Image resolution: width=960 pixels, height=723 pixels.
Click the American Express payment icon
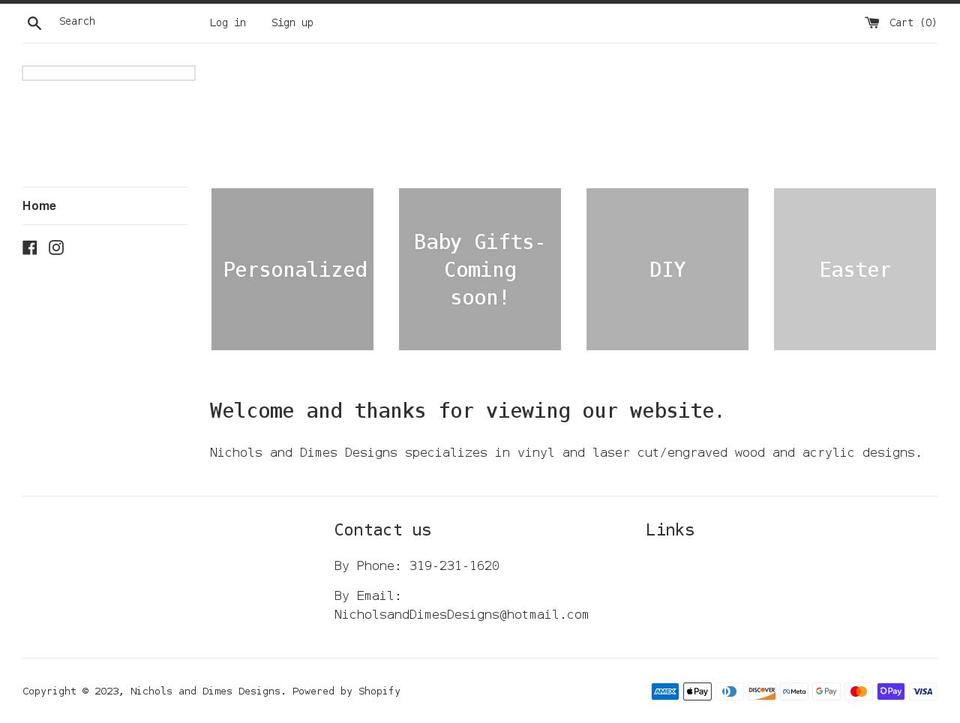(665, 691)
